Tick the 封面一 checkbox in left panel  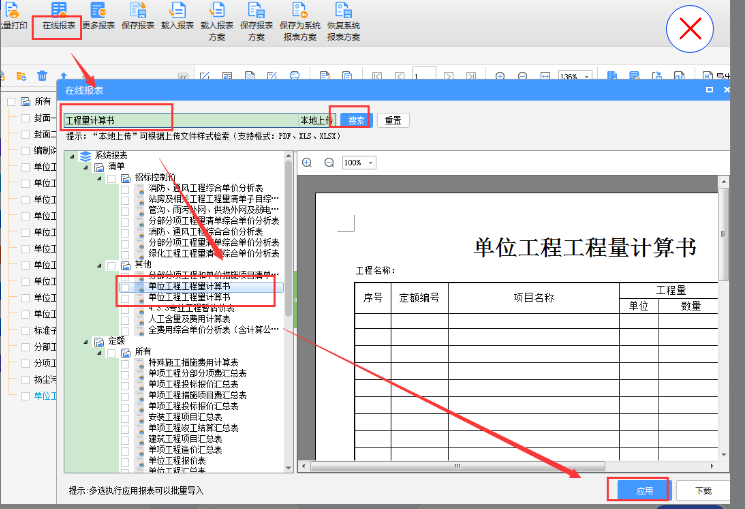pyautogui.click(x=25, y=118)
